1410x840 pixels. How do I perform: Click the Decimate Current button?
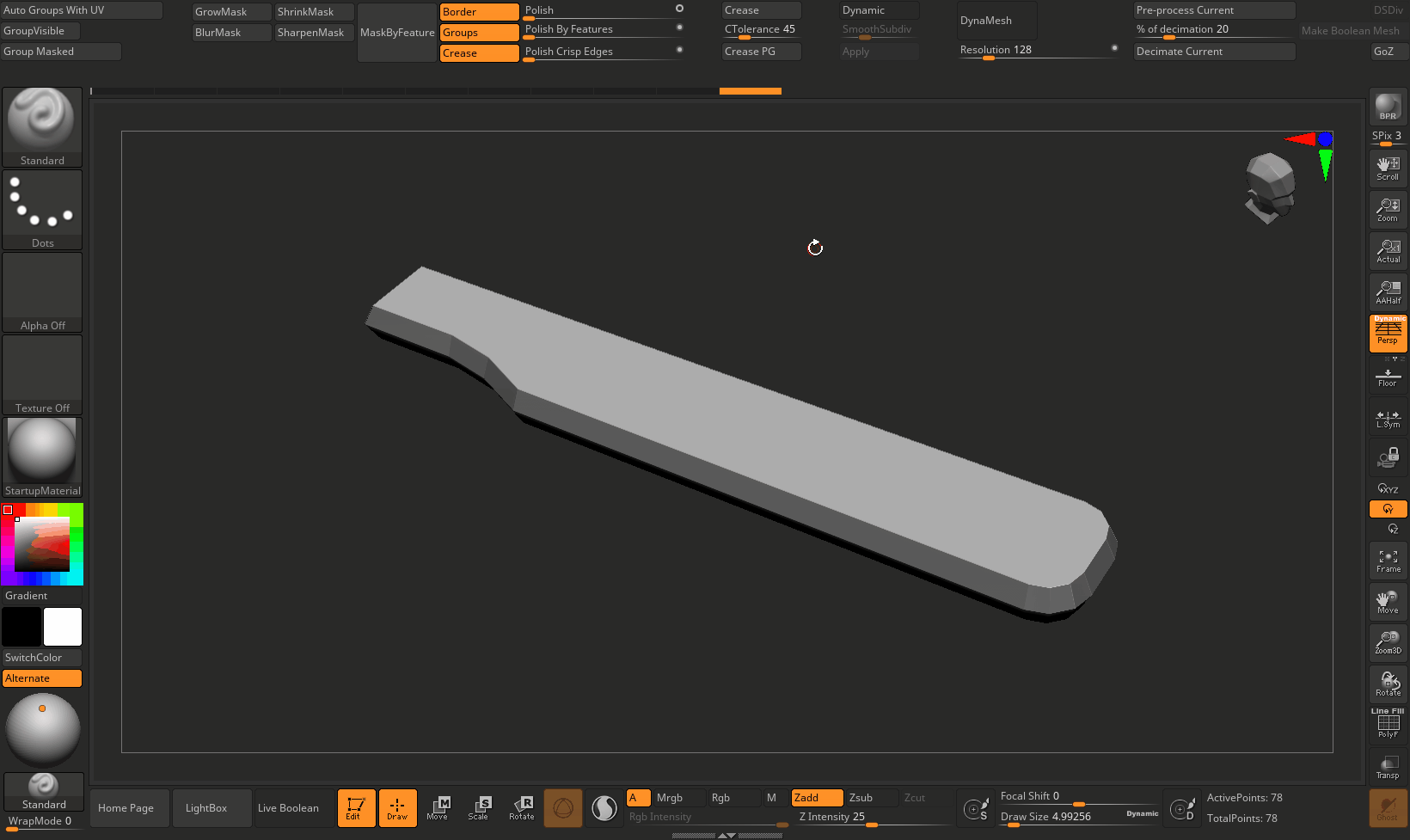1213,52
